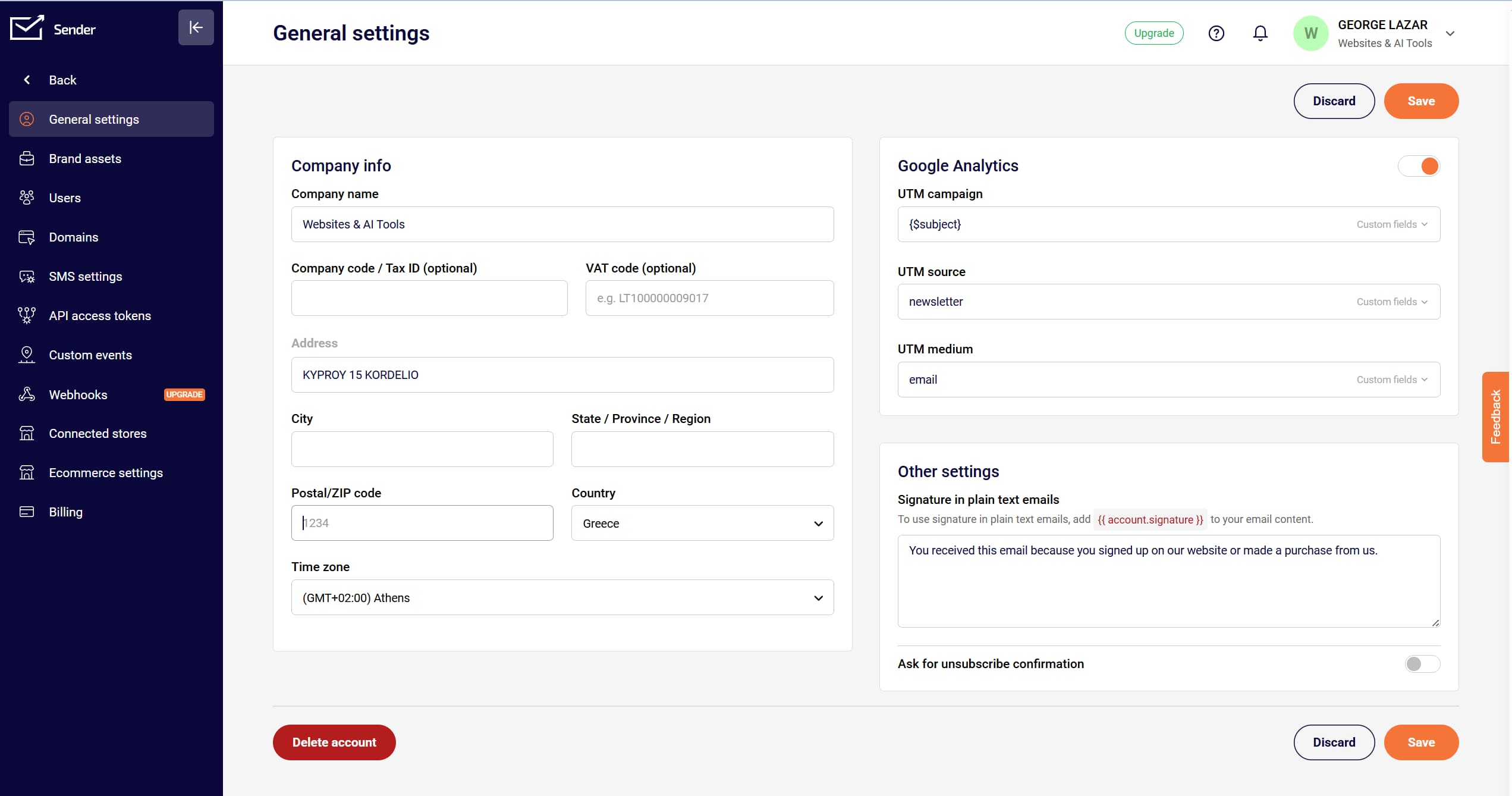Screen dimensions: 1512x796
Task: Open Users menu item
Action: click(x=111, y=198)
